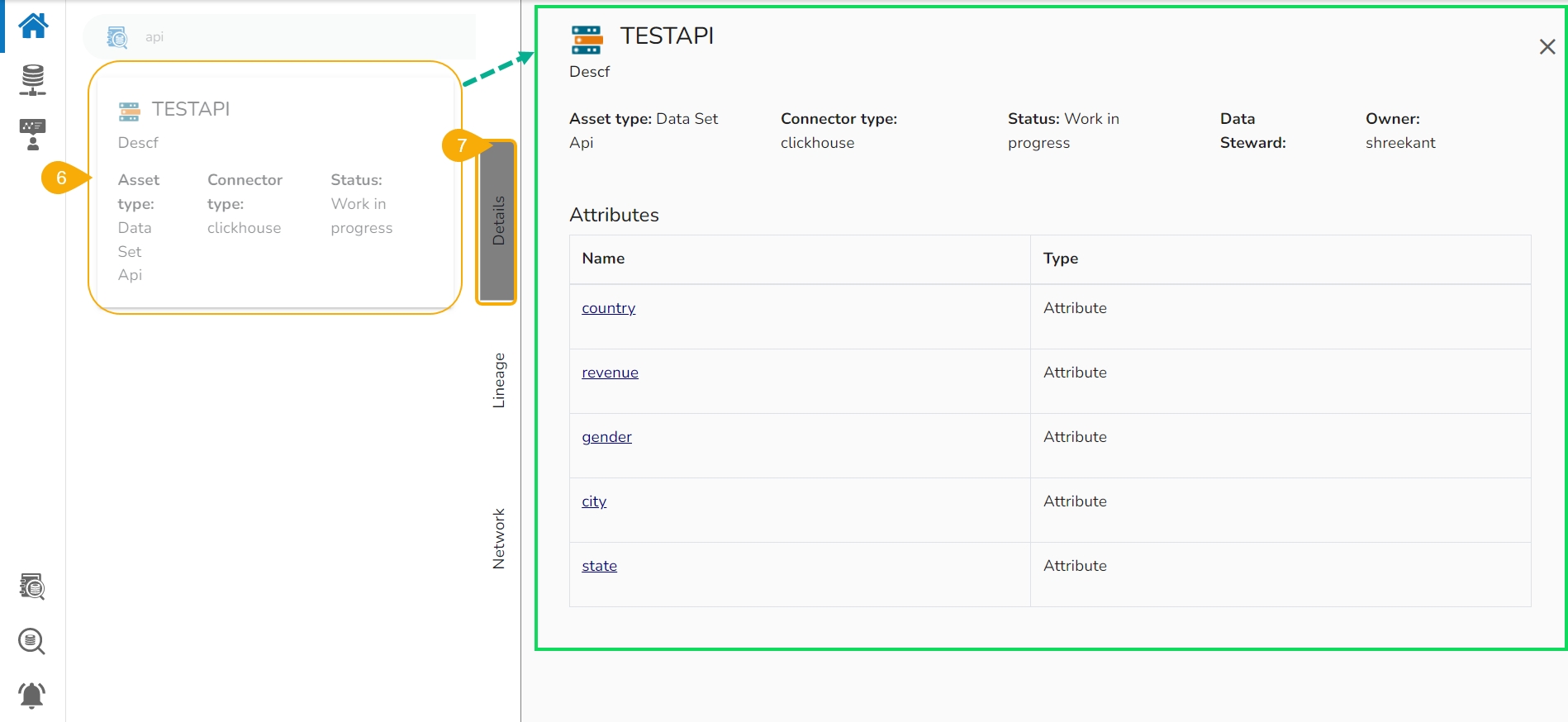
Task: Click the state attribute link
Action: (x=599, y=566)
